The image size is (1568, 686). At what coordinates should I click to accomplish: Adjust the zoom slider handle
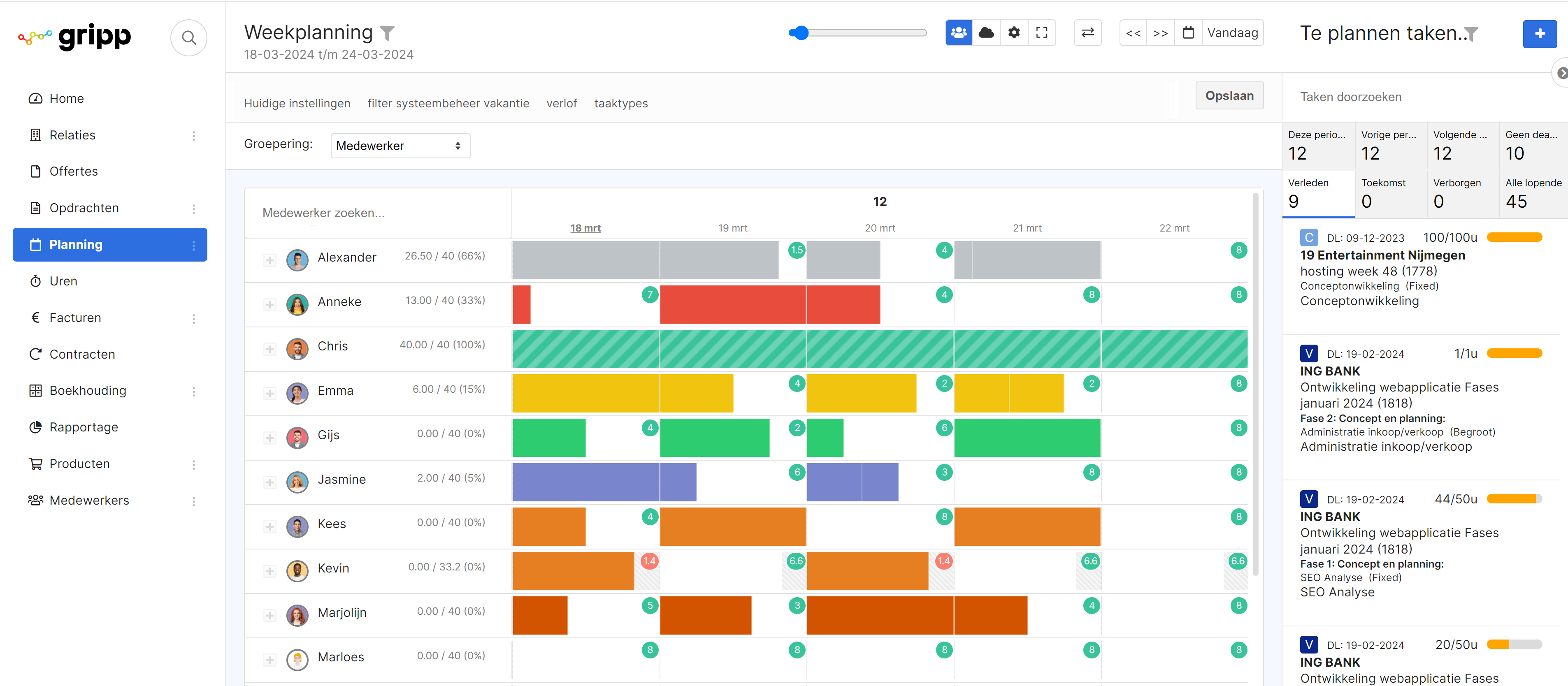[801, 33]
